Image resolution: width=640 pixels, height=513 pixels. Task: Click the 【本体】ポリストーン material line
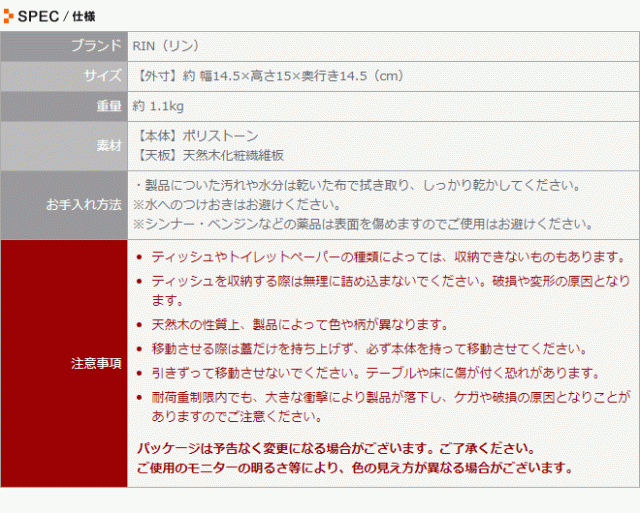pyautogui.click(x=196, y=136)
